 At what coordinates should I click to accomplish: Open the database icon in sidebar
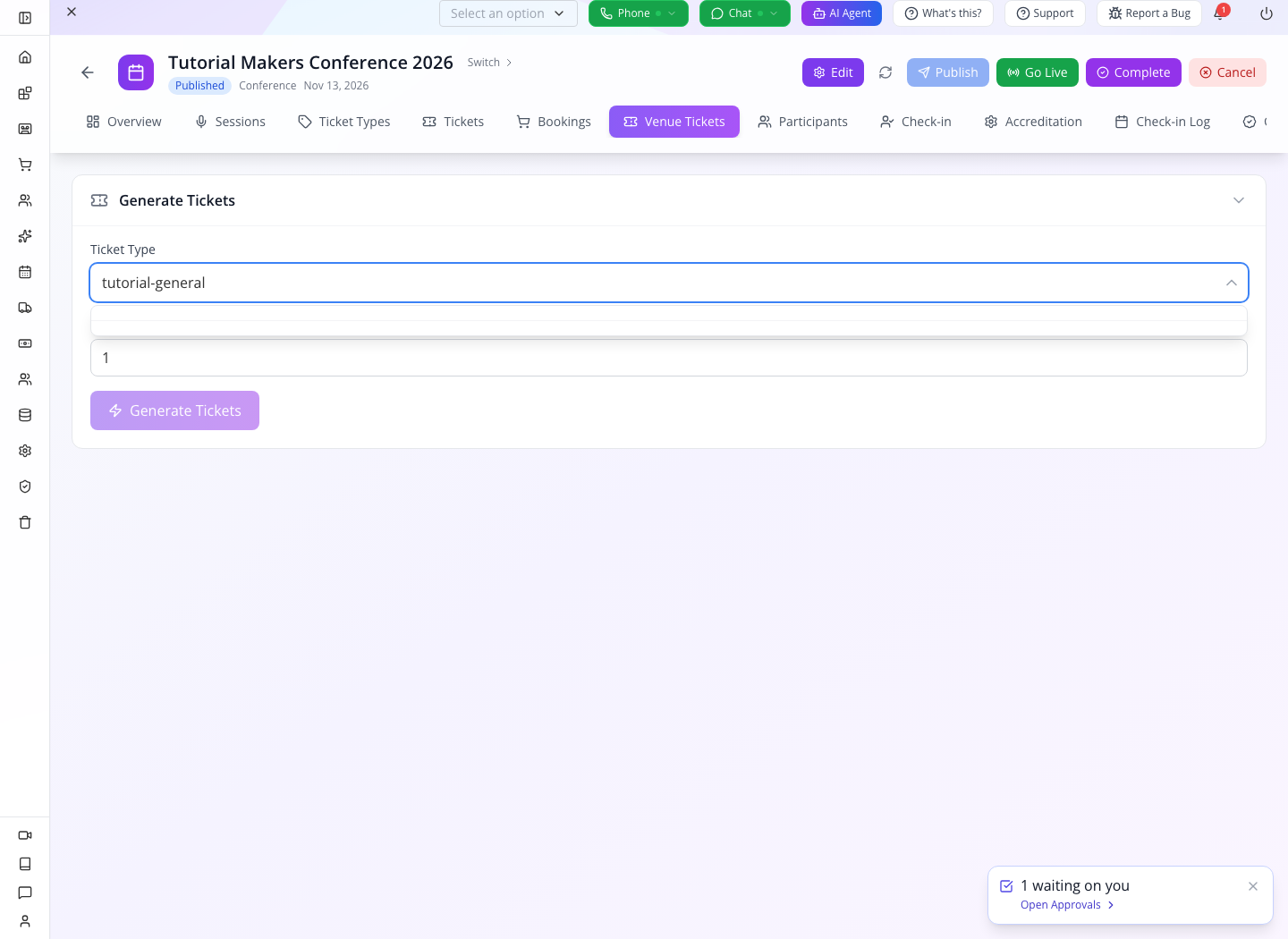pyautogui.click(x=25, y=415)
